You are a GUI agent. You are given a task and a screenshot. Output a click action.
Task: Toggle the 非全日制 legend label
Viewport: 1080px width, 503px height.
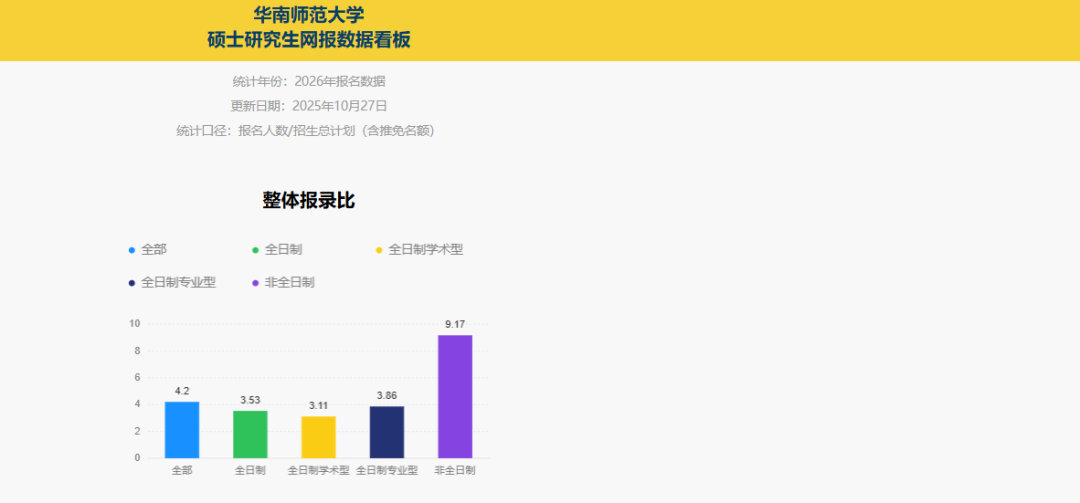coord(289,283)
